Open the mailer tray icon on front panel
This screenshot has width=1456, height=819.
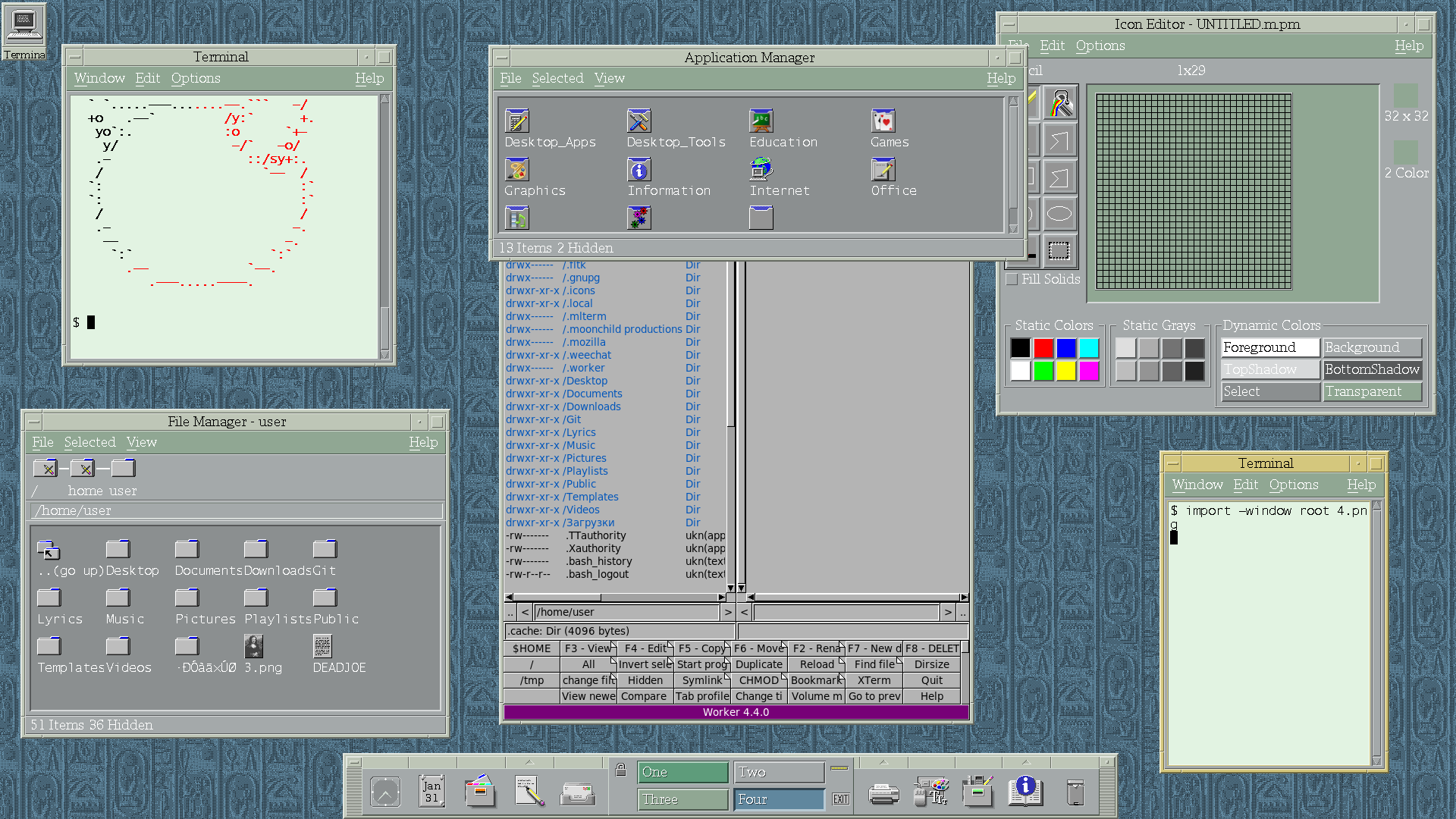(x=578, y=793)
